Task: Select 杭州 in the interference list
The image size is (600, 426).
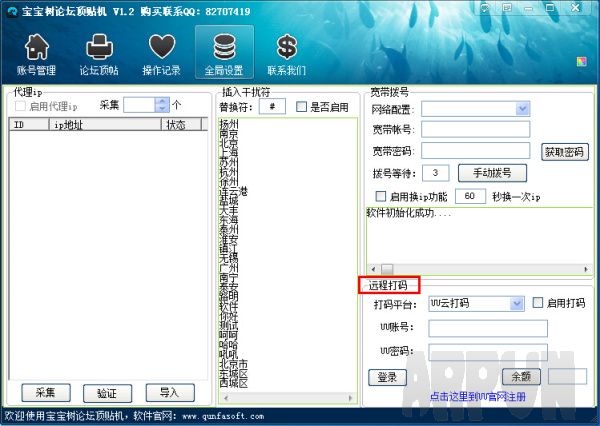Action: coord(229,172)
